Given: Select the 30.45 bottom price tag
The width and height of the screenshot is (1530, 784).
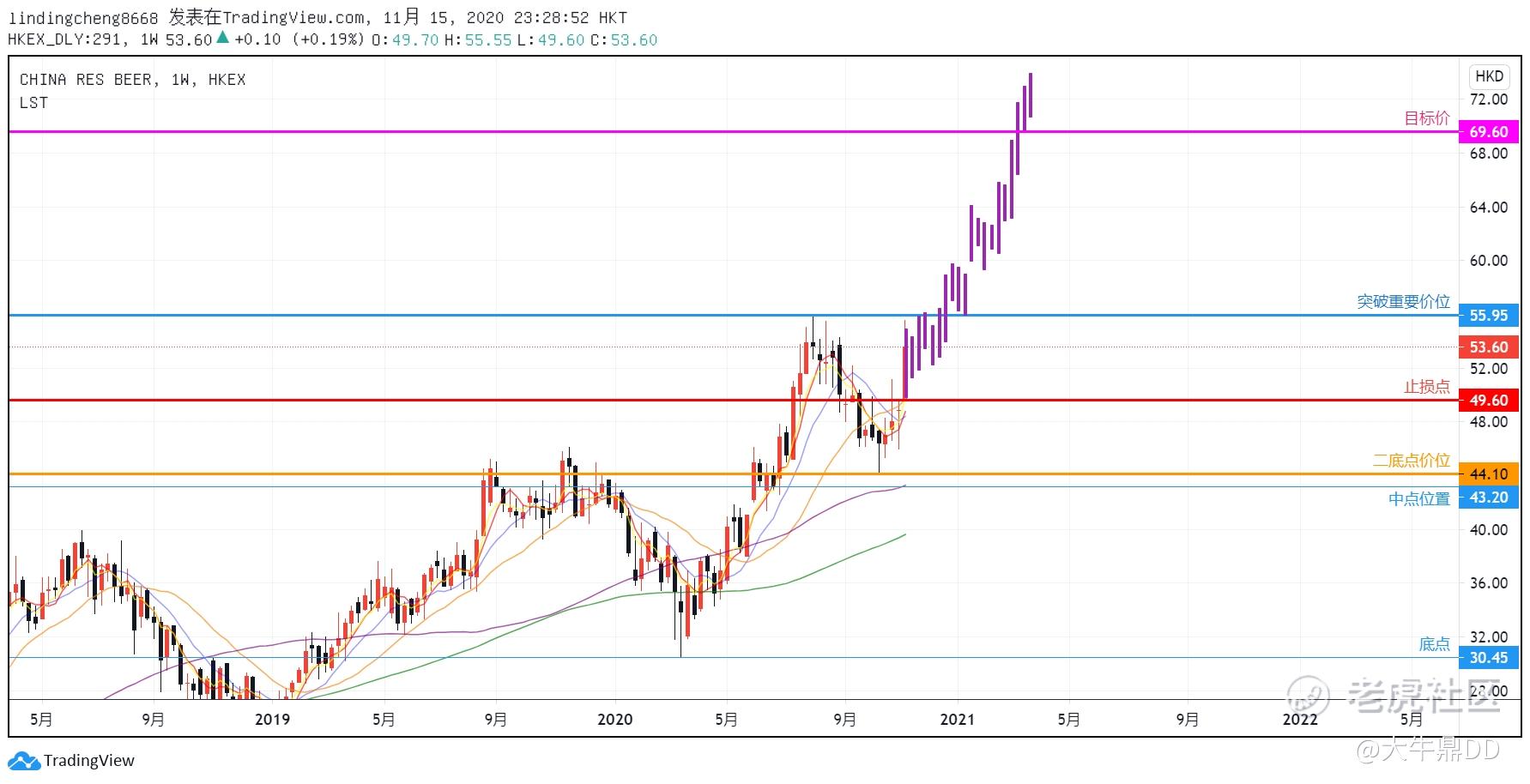Looking at the screenshot, I should click(1489, 658).
